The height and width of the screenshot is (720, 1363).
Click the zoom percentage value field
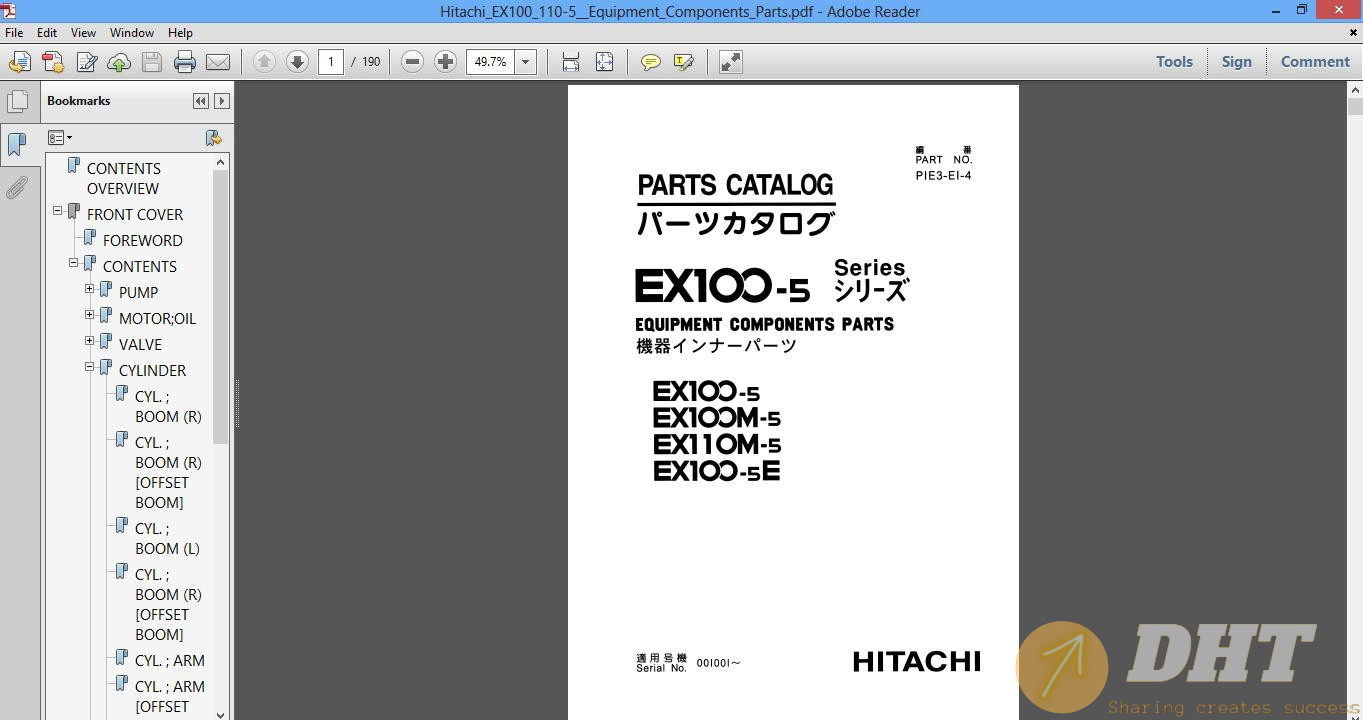click(x=490, y=62)
